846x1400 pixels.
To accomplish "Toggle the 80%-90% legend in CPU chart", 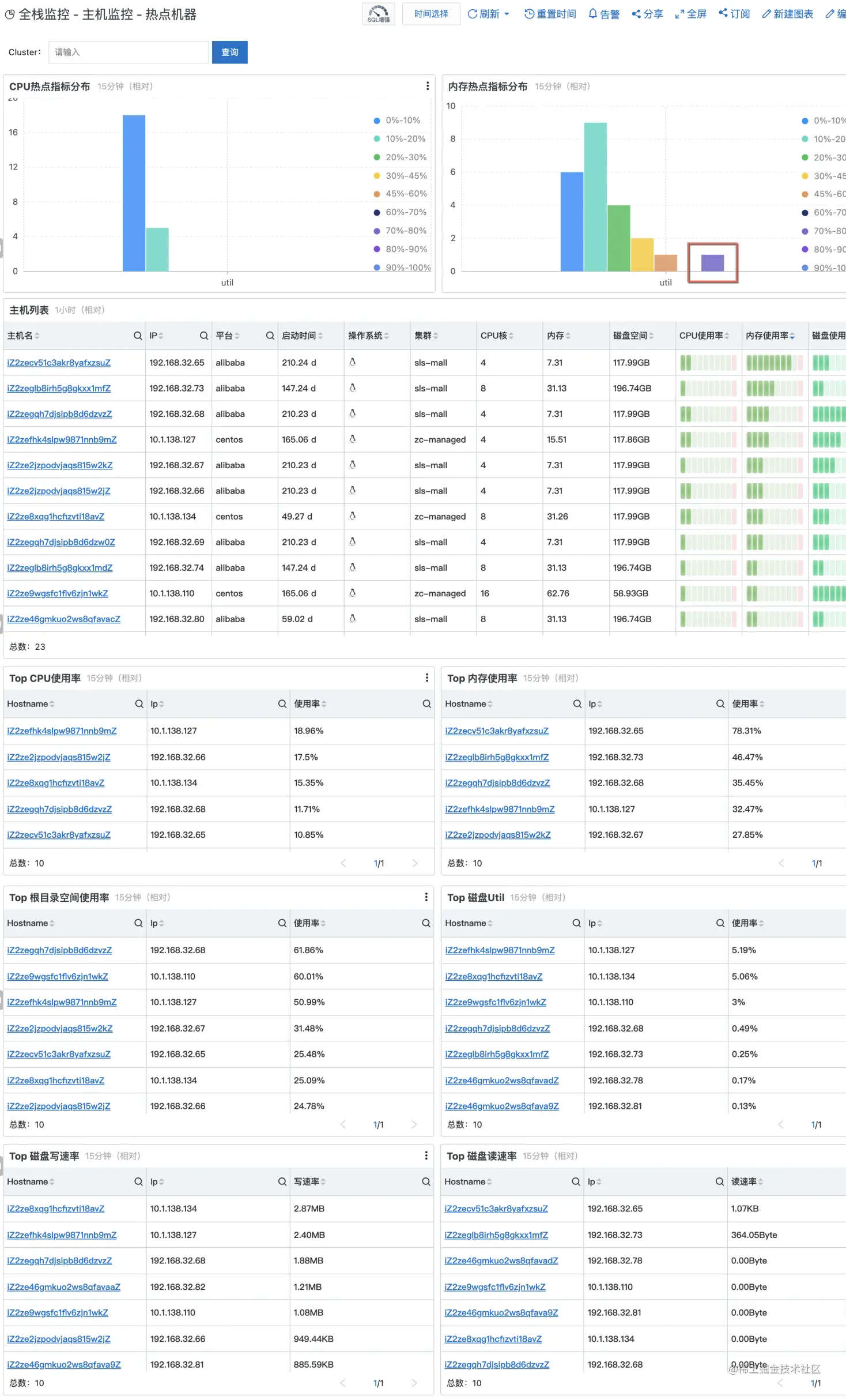I will (x=400, y=249).
